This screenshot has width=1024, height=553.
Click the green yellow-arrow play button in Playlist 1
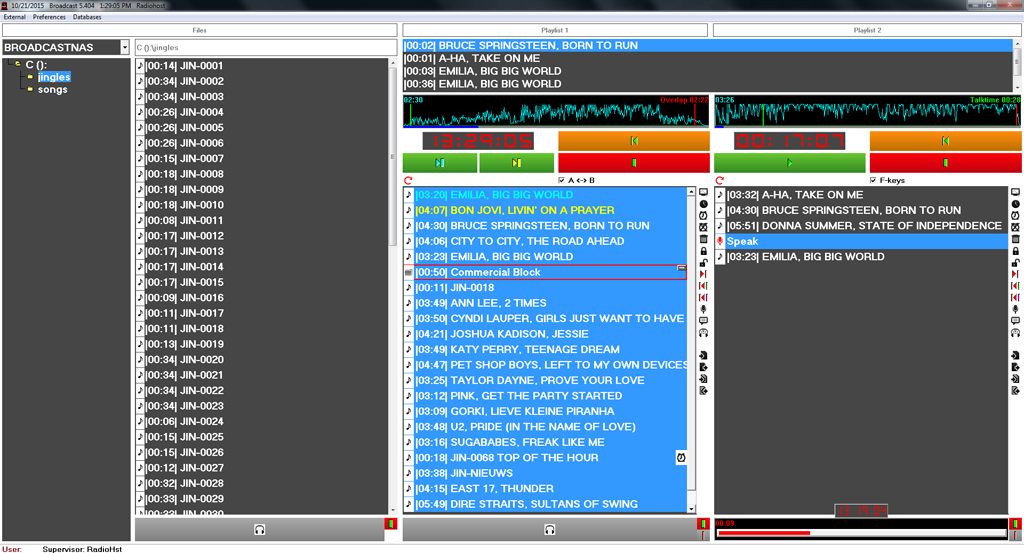pos(517,163)
